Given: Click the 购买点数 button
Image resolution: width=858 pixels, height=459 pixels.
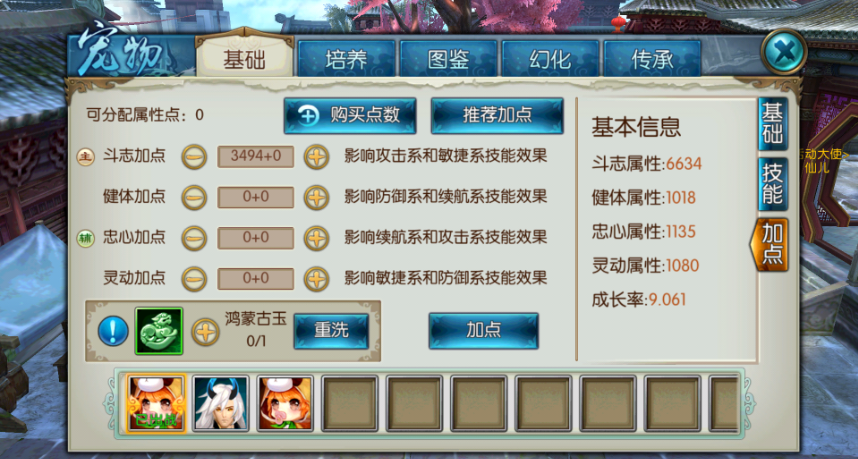Looking at the screenshot, I should (350, 115).
